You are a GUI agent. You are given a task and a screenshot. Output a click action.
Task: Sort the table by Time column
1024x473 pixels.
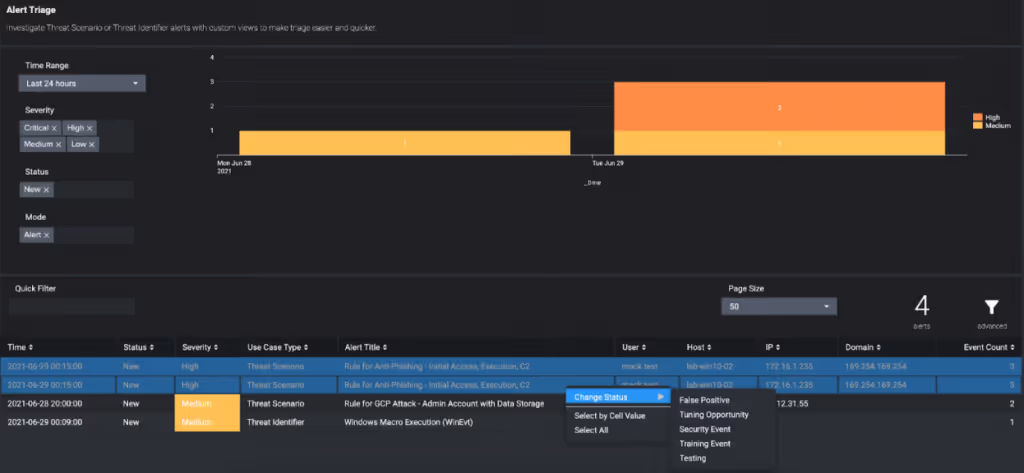20,348
